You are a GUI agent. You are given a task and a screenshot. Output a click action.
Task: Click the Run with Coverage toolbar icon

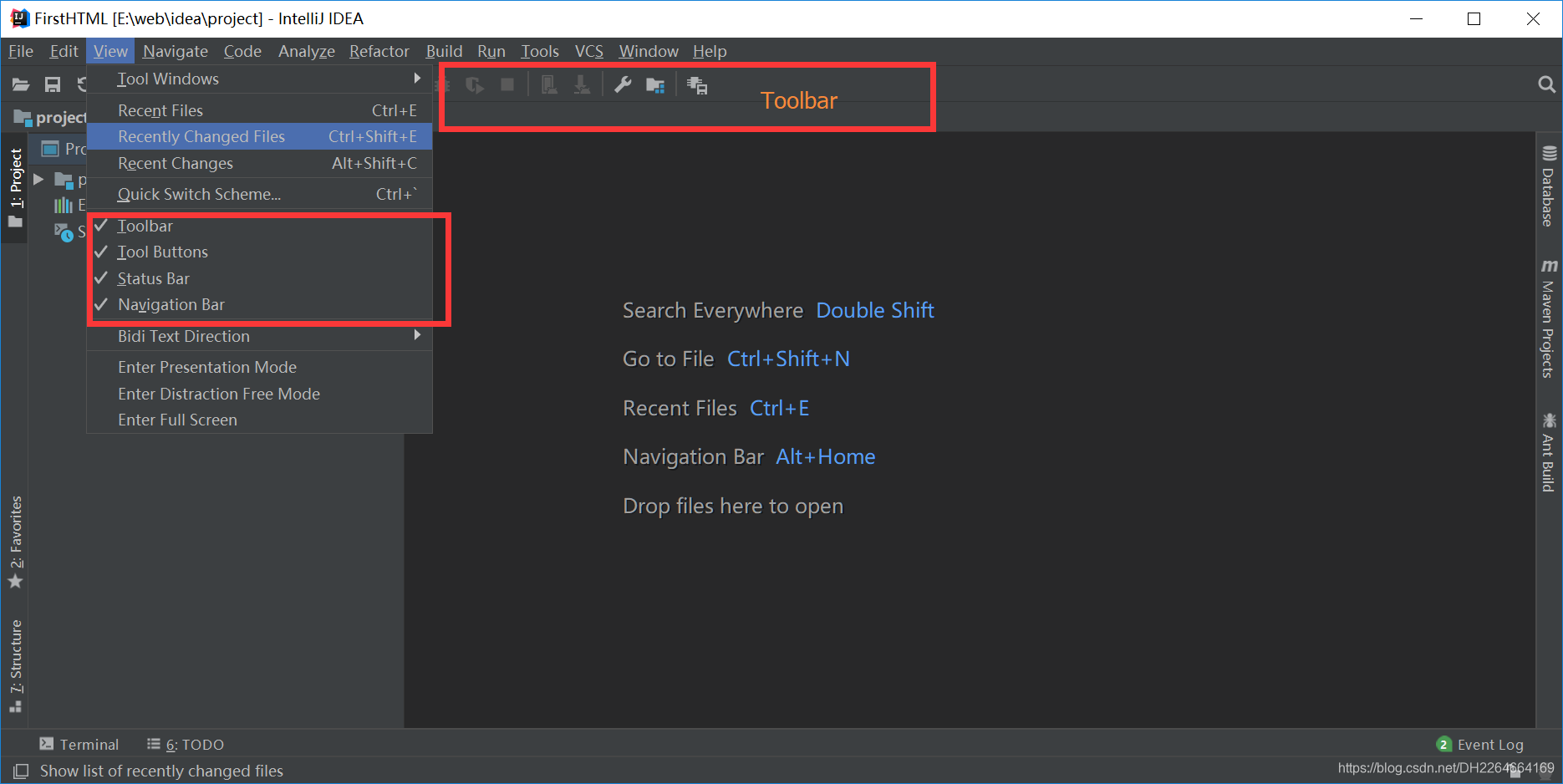pos(475,85)
